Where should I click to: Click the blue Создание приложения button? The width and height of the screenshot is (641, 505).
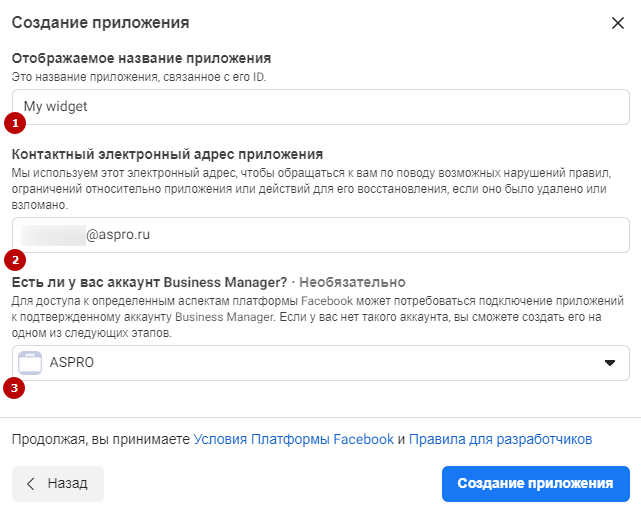(x=536, y=484)
